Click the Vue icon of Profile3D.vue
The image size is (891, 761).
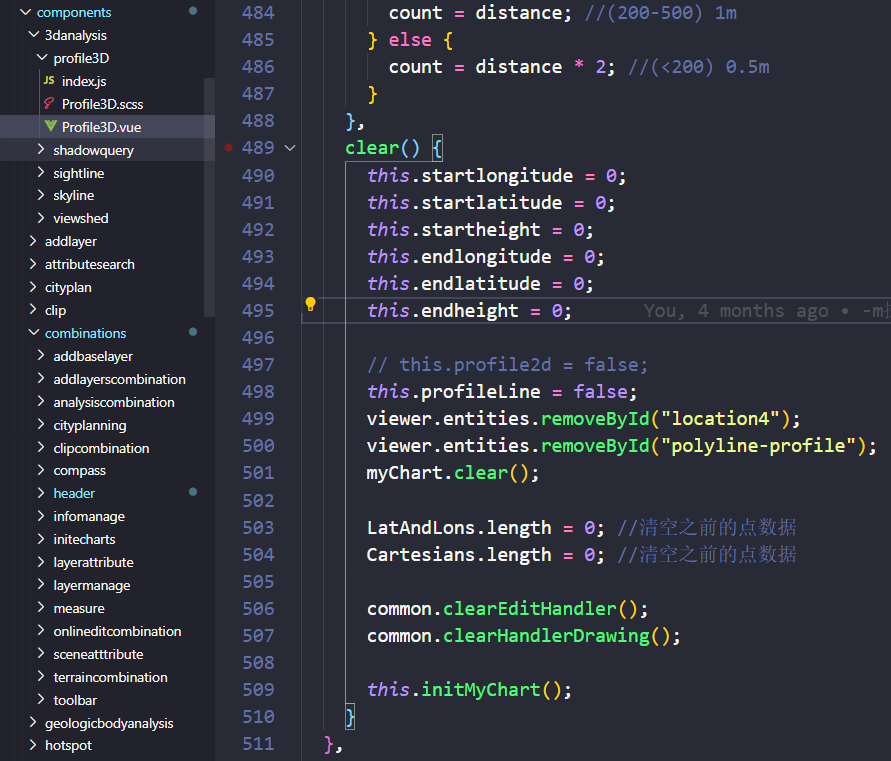[50, 126]
